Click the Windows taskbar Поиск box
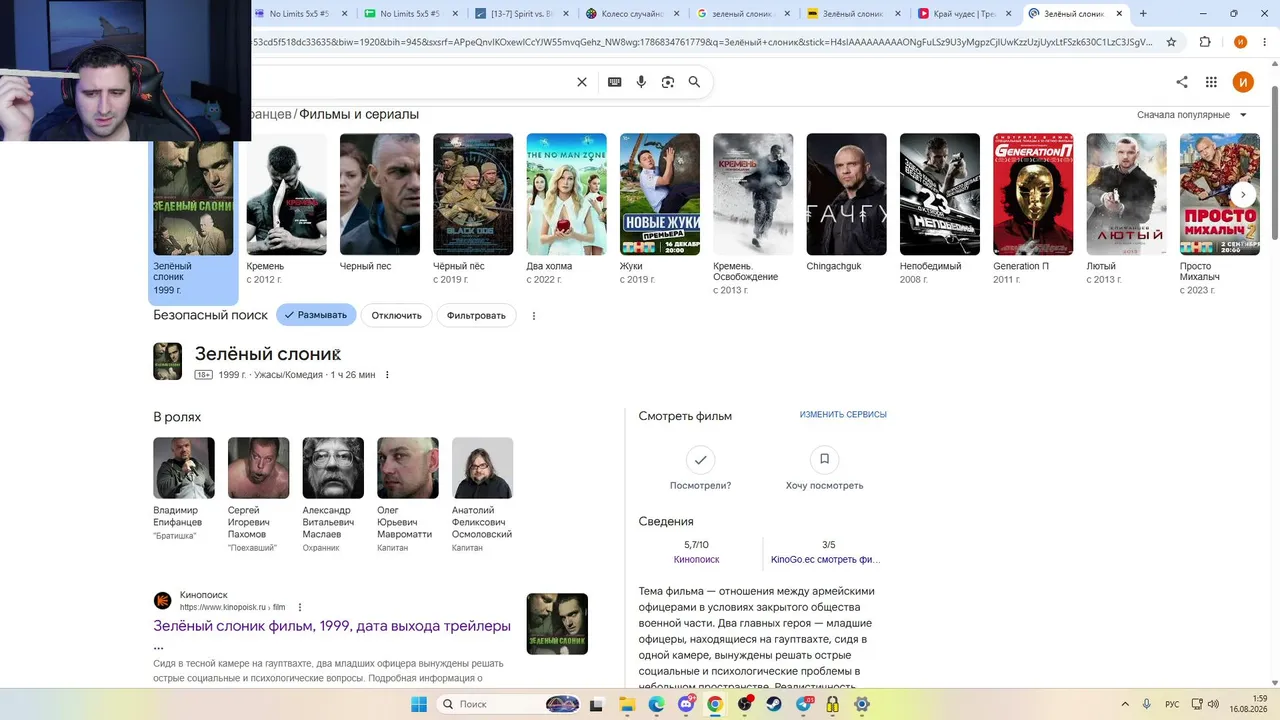Image resolution: width=1280 pixels, height=720 pixels. point(510,704)
